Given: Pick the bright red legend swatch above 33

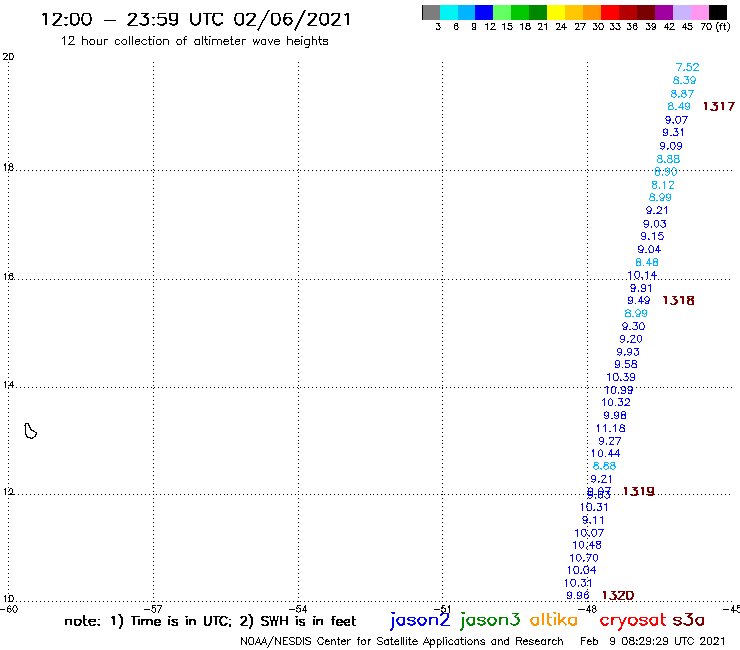Looking at the screenshot, I should [610, 12].
